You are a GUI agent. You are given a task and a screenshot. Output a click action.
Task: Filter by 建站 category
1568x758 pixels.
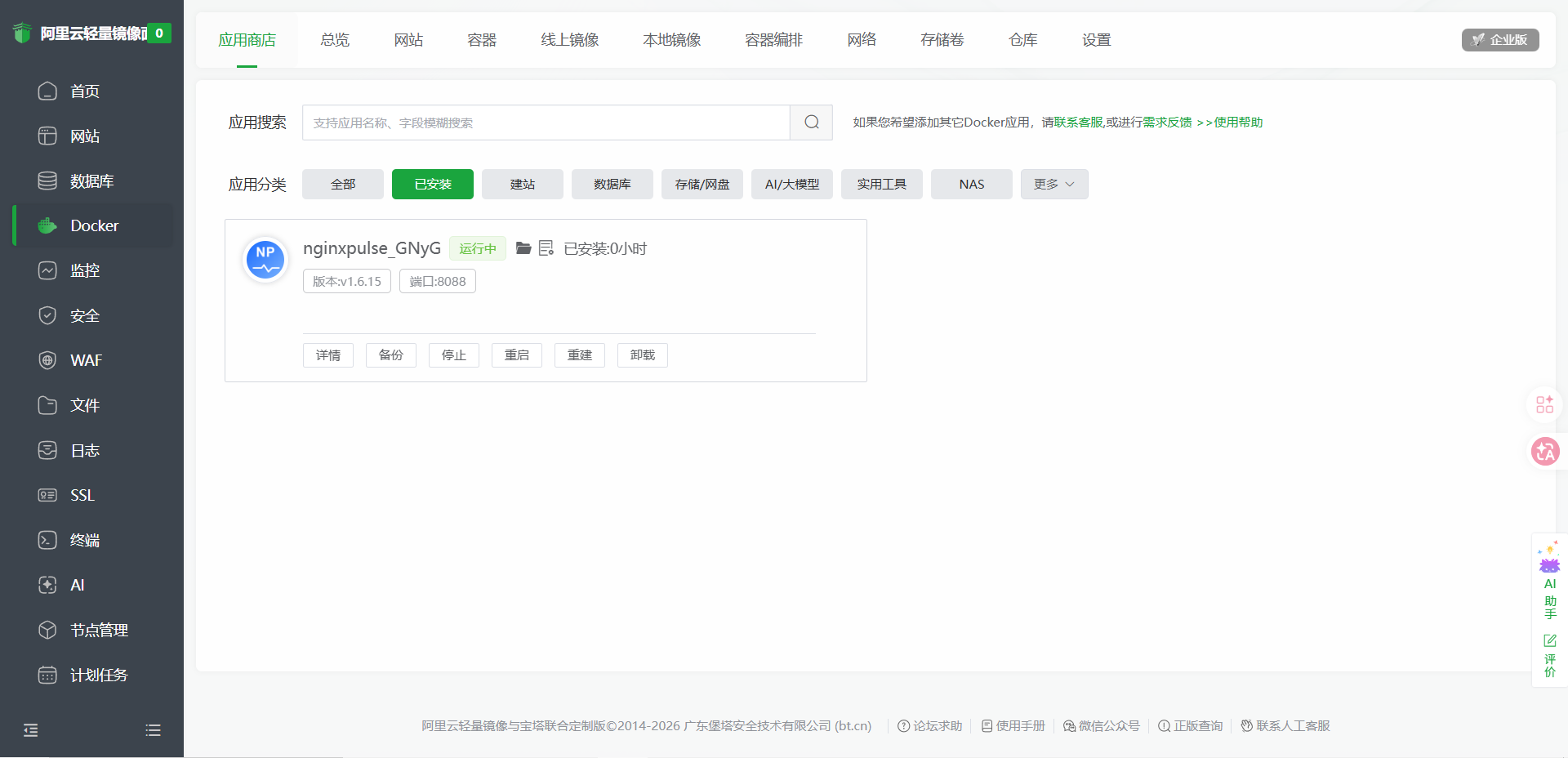click(523, 184)
